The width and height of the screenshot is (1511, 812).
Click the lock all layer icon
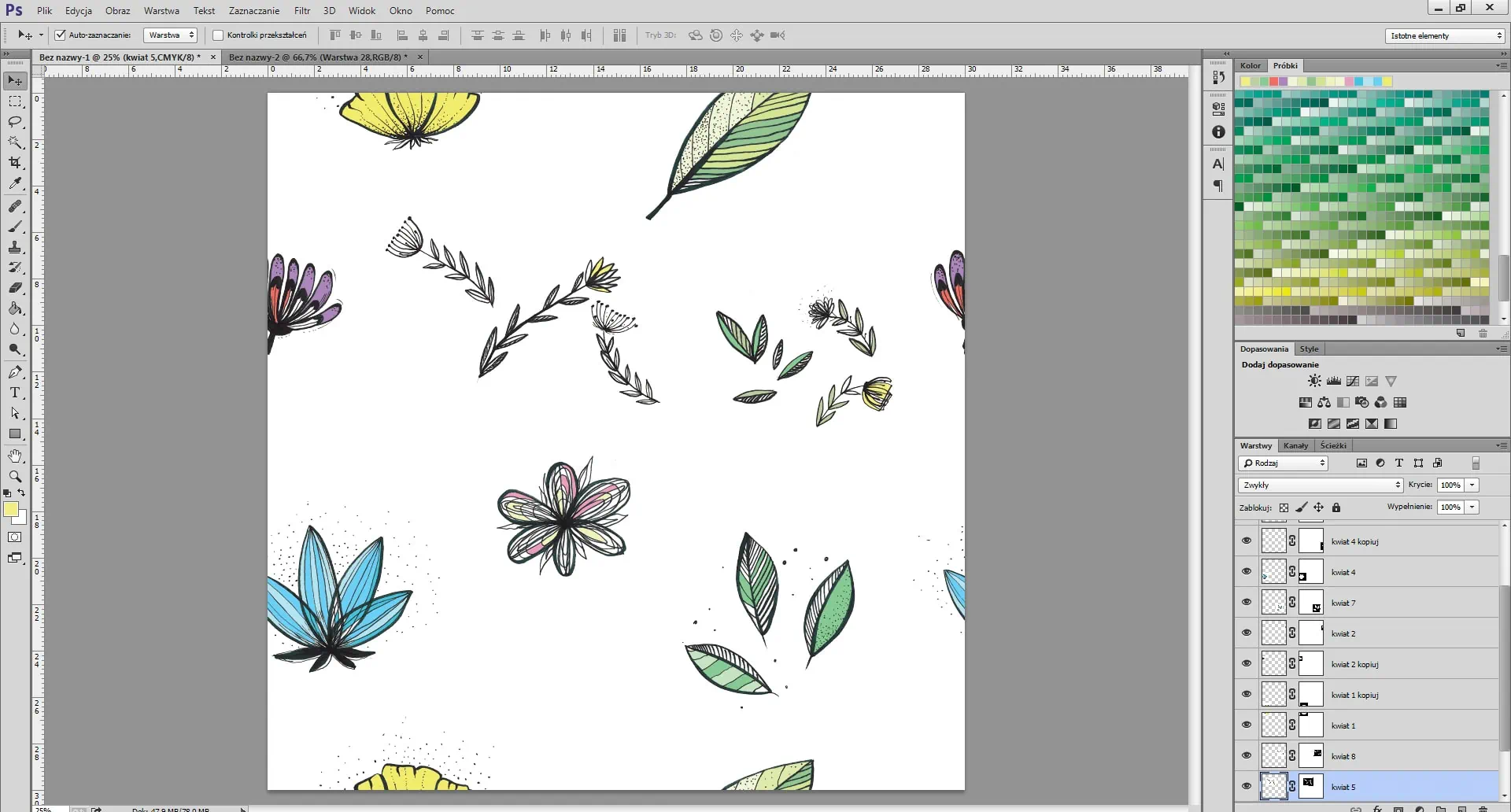[x=1336, y=507]
